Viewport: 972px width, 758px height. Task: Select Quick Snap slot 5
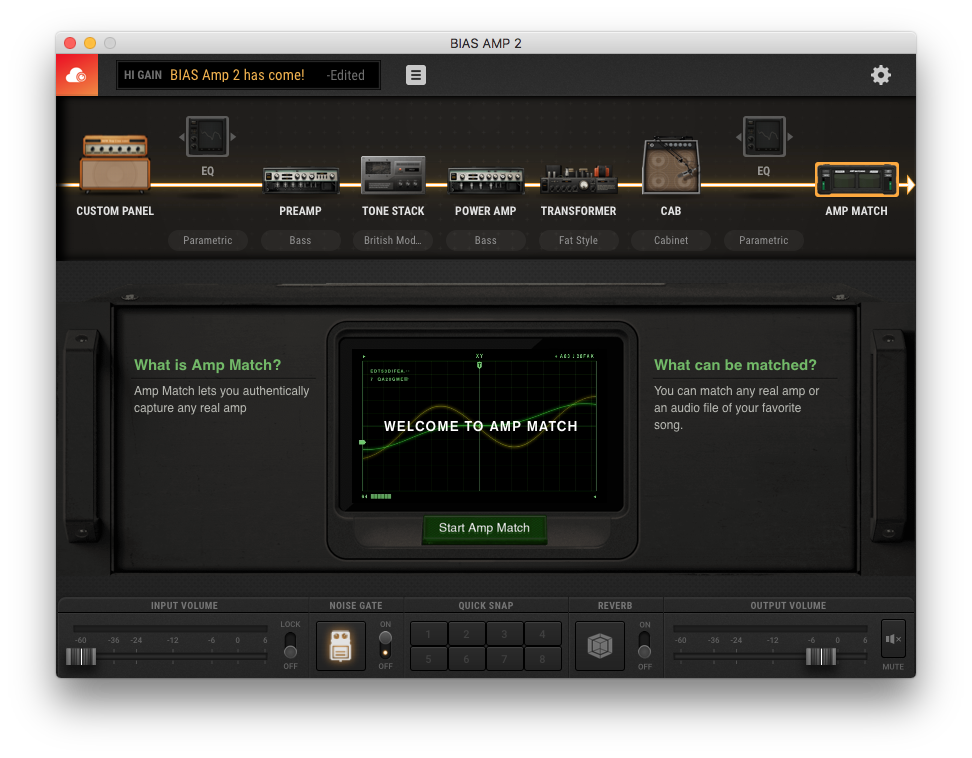(x=428, y=659)
